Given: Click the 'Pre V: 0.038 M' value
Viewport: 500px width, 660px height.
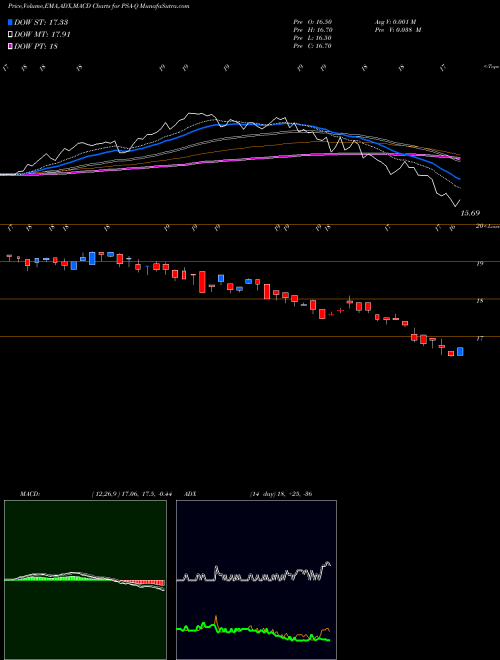Looking at the screenshot, I should click(397, 30).
